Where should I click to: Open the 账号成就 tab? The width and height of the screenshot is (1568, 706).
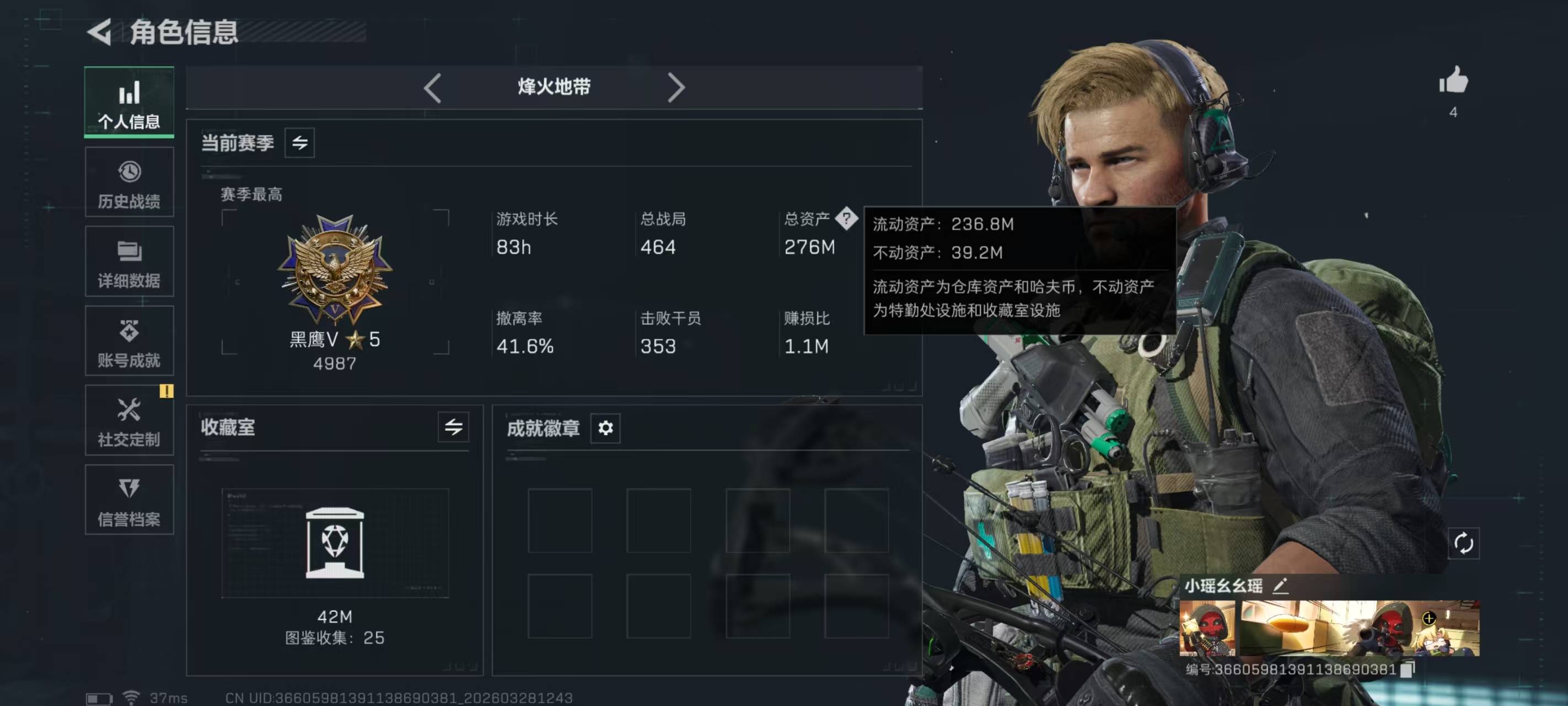(129, 340)
